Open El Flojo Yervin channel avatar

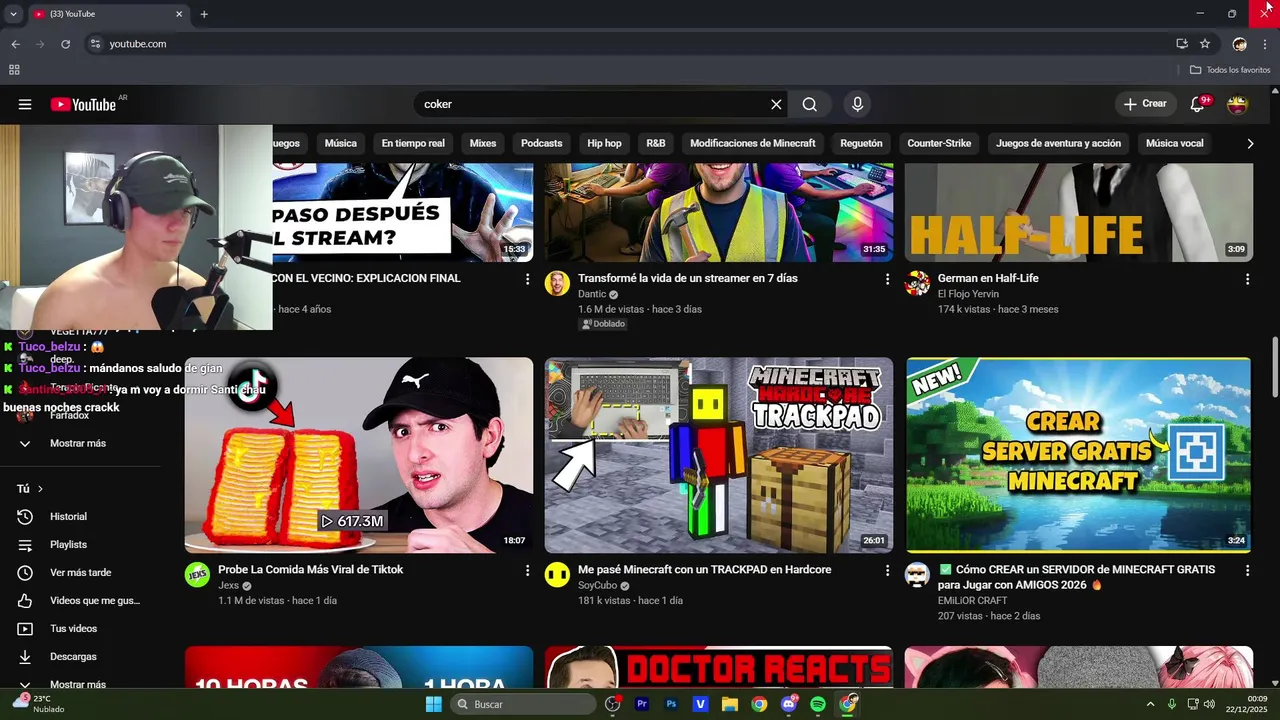(x=917, y=283)
